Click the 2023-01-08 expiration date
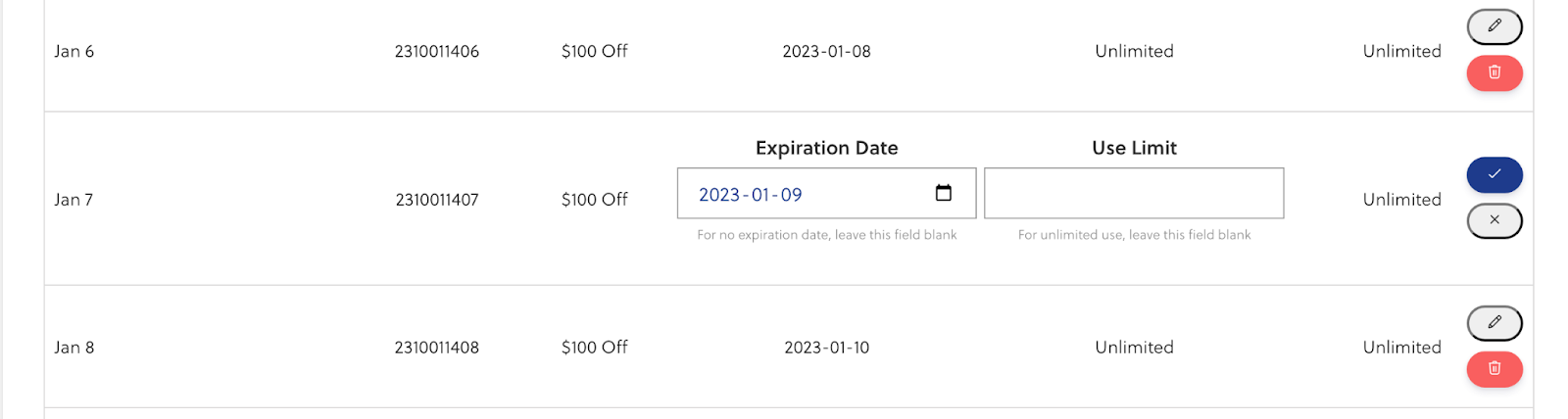The height and width of the screenshot is (419, 1568). [x=826, y=51]
